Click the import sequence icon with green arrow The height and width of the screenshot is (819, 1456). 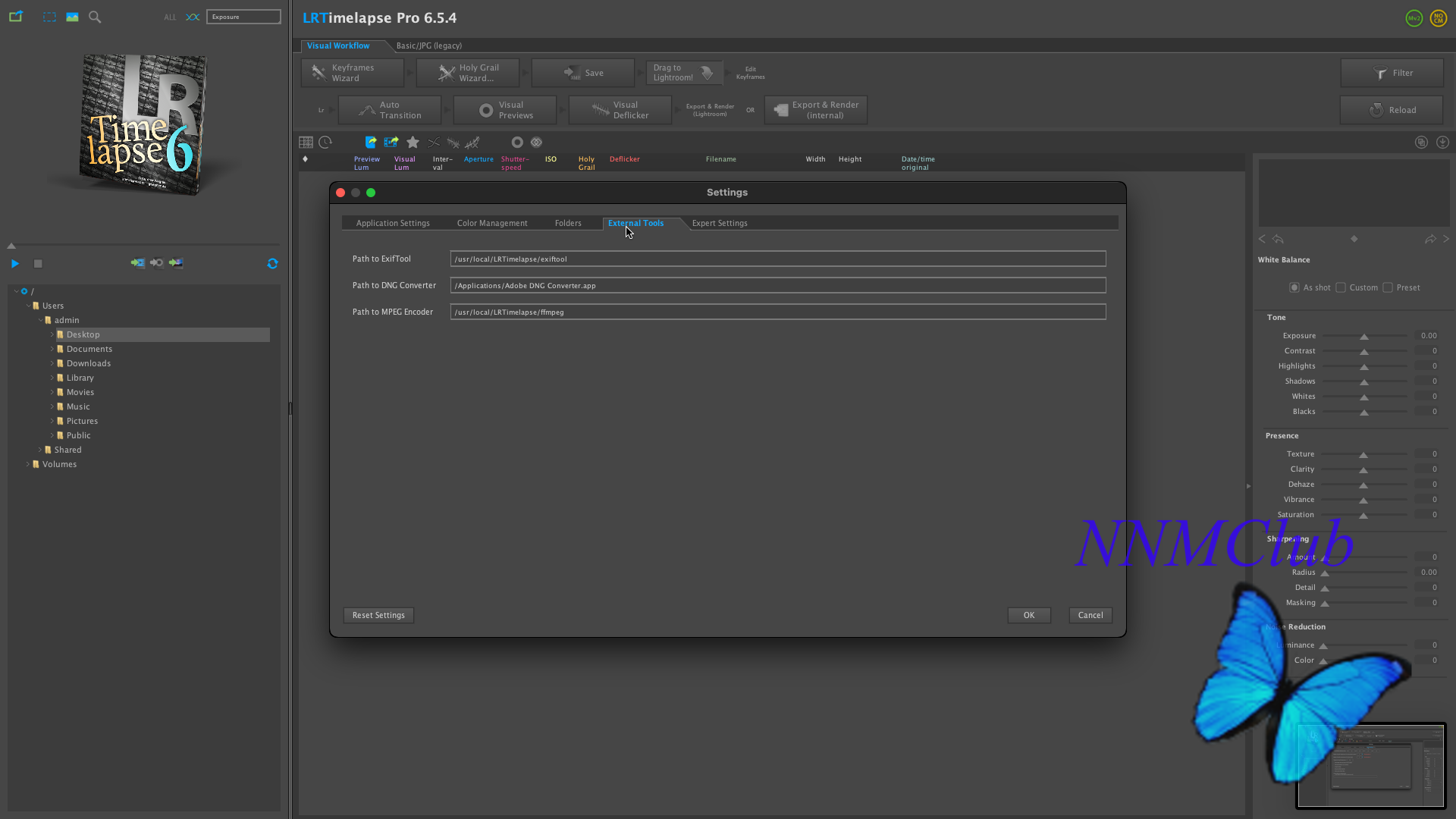(x=137, y=263)
